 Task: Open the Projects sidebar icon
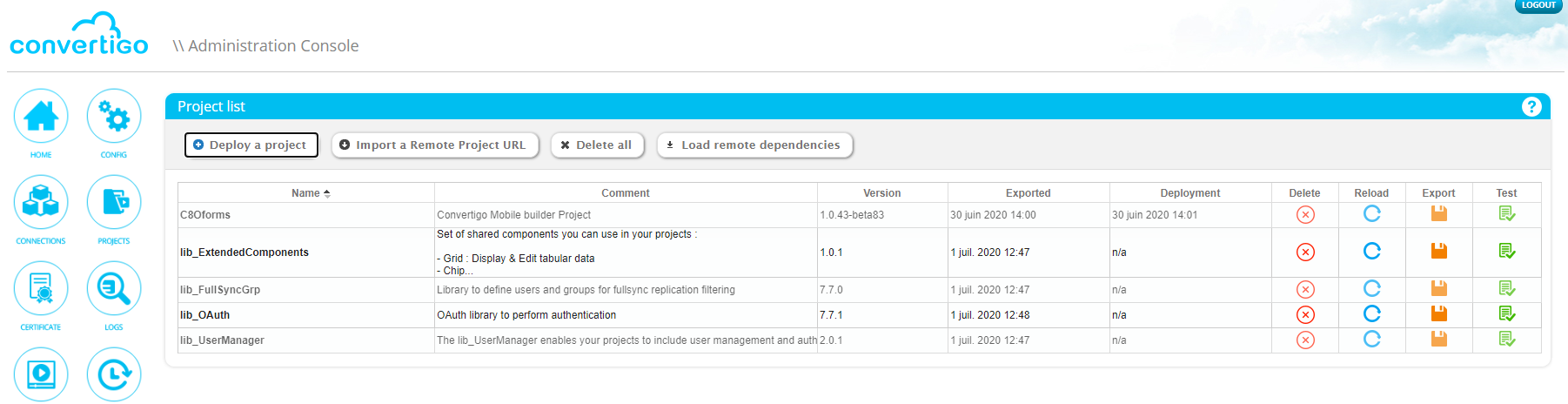point(114,203)
